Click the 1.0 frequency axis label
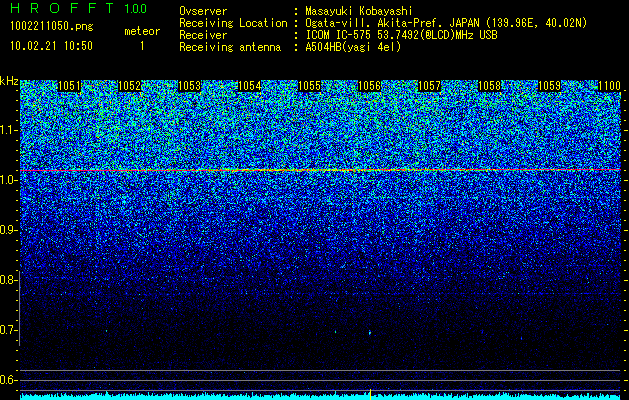The image size is (629, 400). pos(9,180)
